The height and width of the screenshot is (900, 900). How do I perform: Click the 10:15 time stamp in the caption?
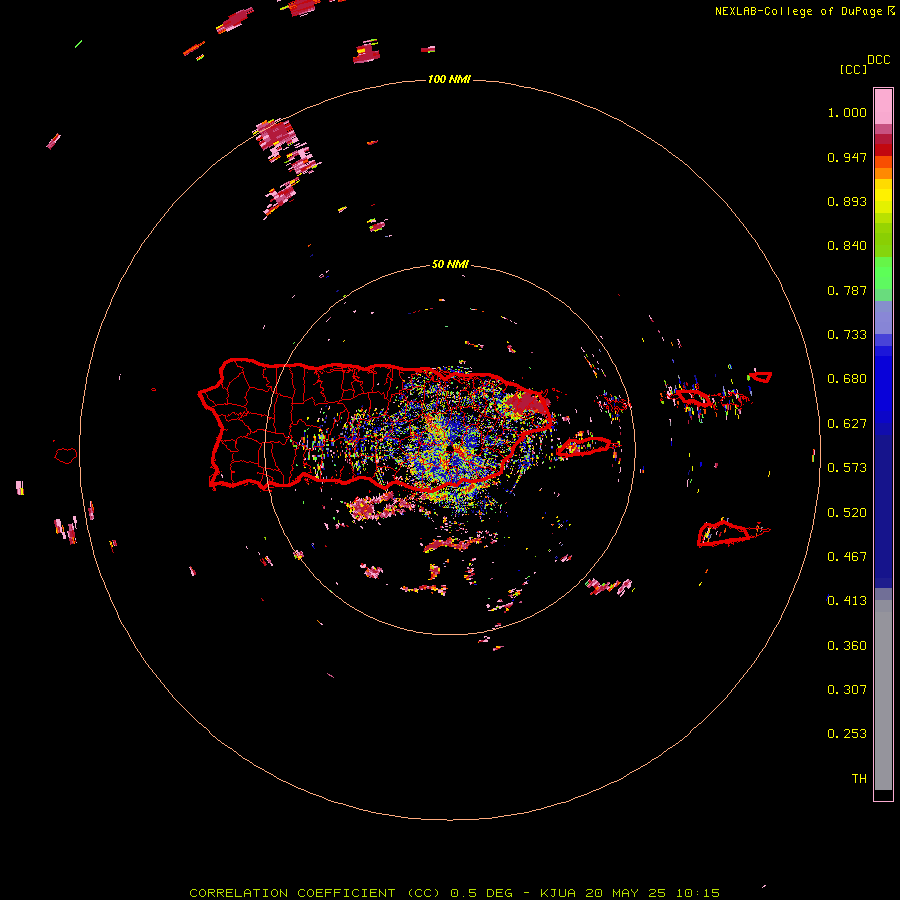(x=697, y=893)
